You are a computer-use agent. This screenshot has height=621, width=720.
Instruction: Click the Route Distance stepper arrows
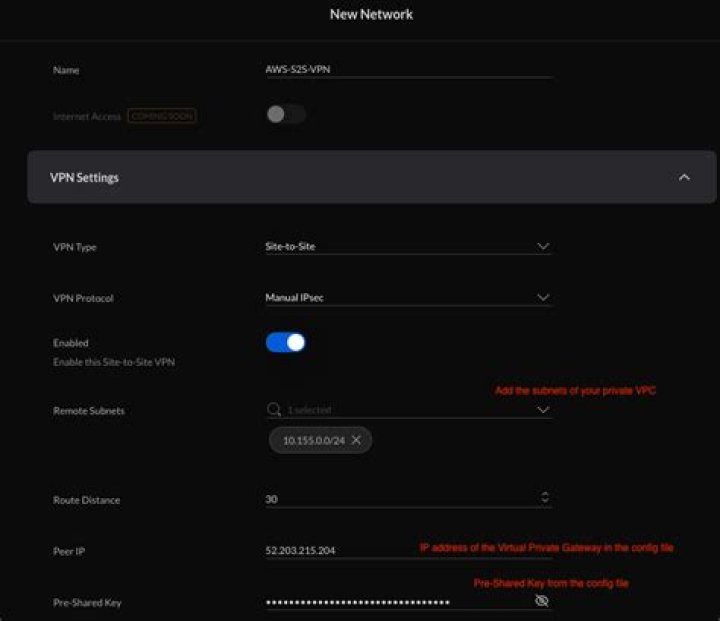pyautogui.click(x=544, y=498)
